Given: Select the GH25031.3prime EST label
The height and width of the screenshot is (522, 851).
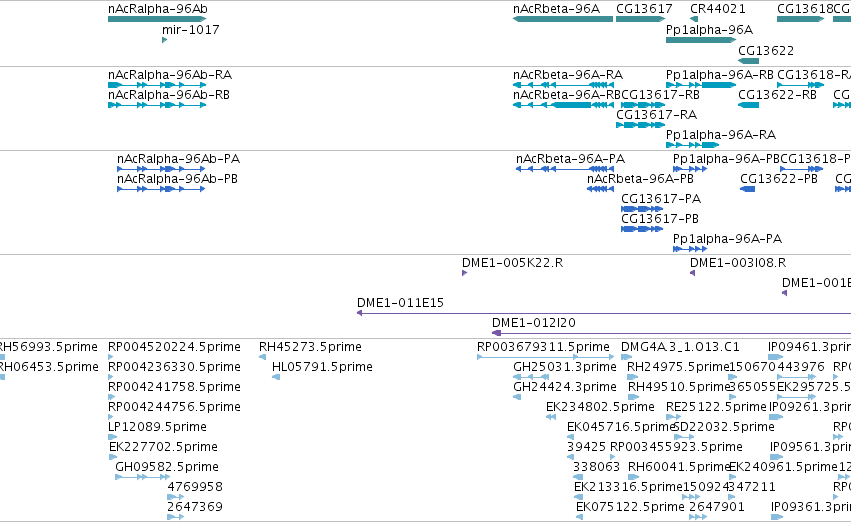Looking at the screenshot, I should 565,367.
